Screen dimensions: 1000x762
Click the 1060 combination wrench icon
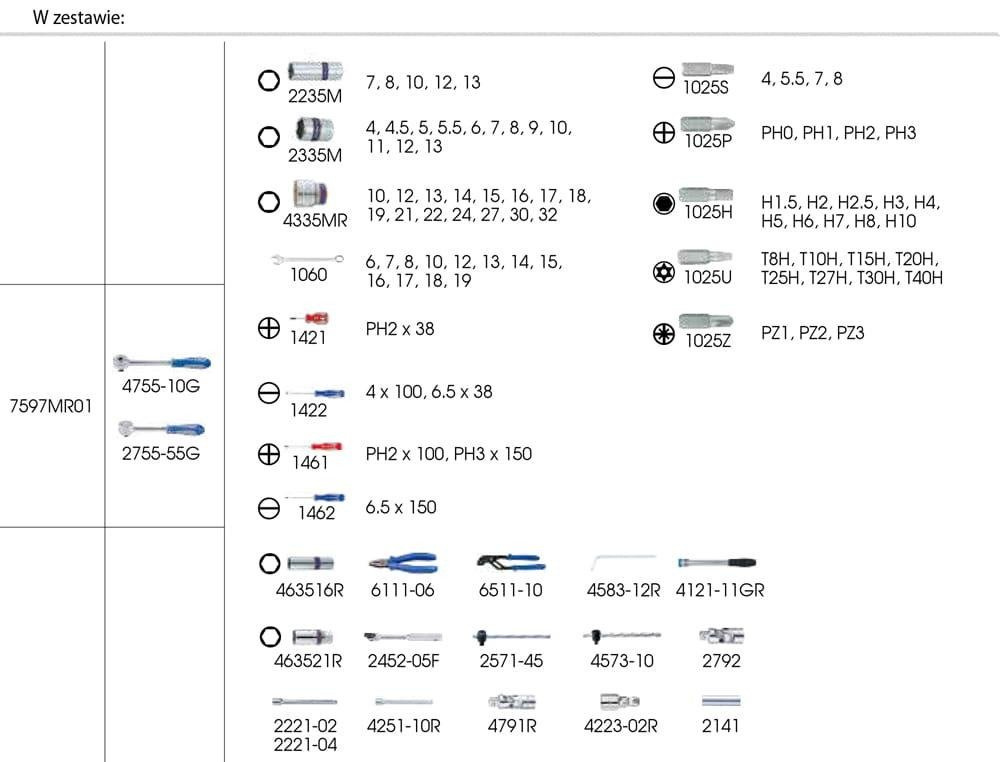coord(308,259)
